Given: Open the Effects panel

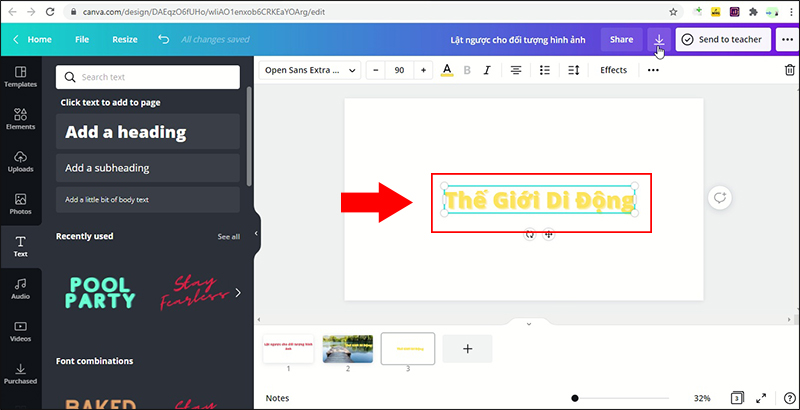Looking at the screenshot, I should (x=613, y=70).
